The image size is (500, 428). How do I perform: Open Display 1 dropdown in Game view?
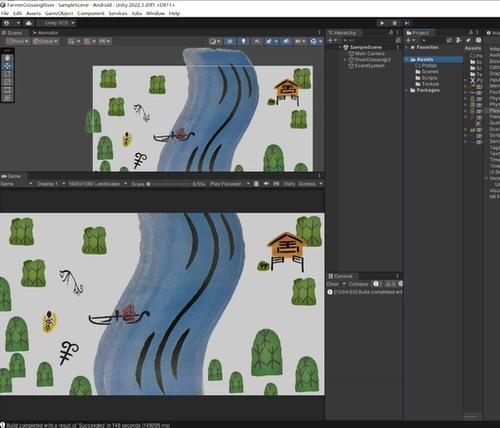pos(51,184)
